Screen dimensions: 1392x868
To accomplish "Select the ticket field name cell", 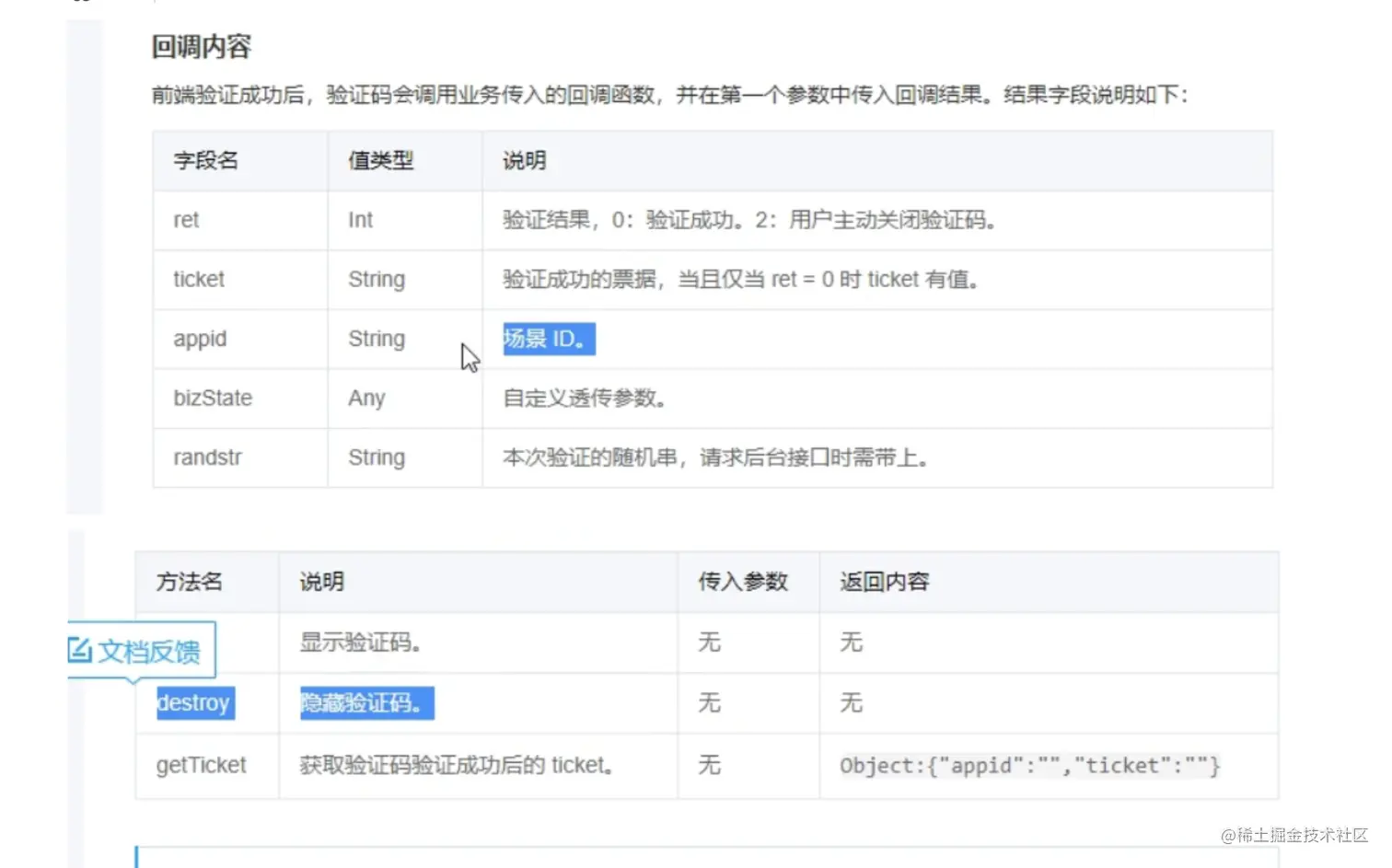I will 199,279.
